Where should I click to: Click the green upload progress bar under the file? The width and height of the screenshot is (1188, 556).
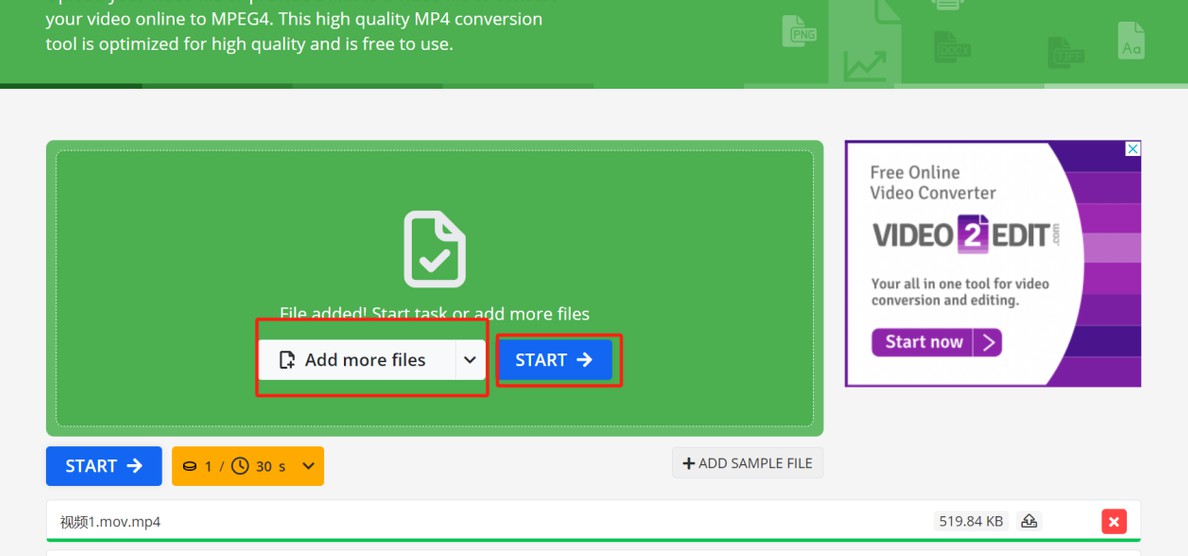593,540
